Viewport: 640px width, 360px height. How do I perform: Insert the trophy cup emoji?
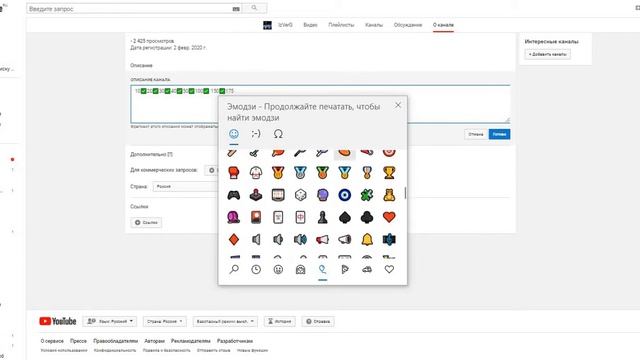pos(389,173)
